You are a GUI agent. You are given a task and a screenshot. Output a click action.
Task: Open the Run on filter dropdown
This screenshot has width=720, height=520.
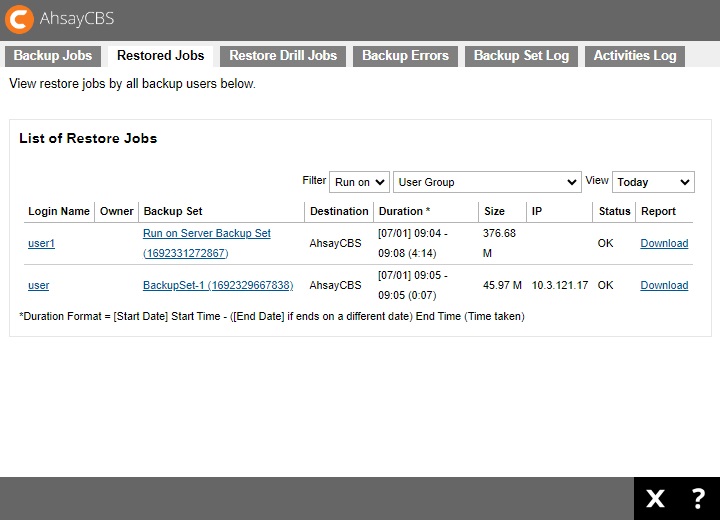point(359,182)
